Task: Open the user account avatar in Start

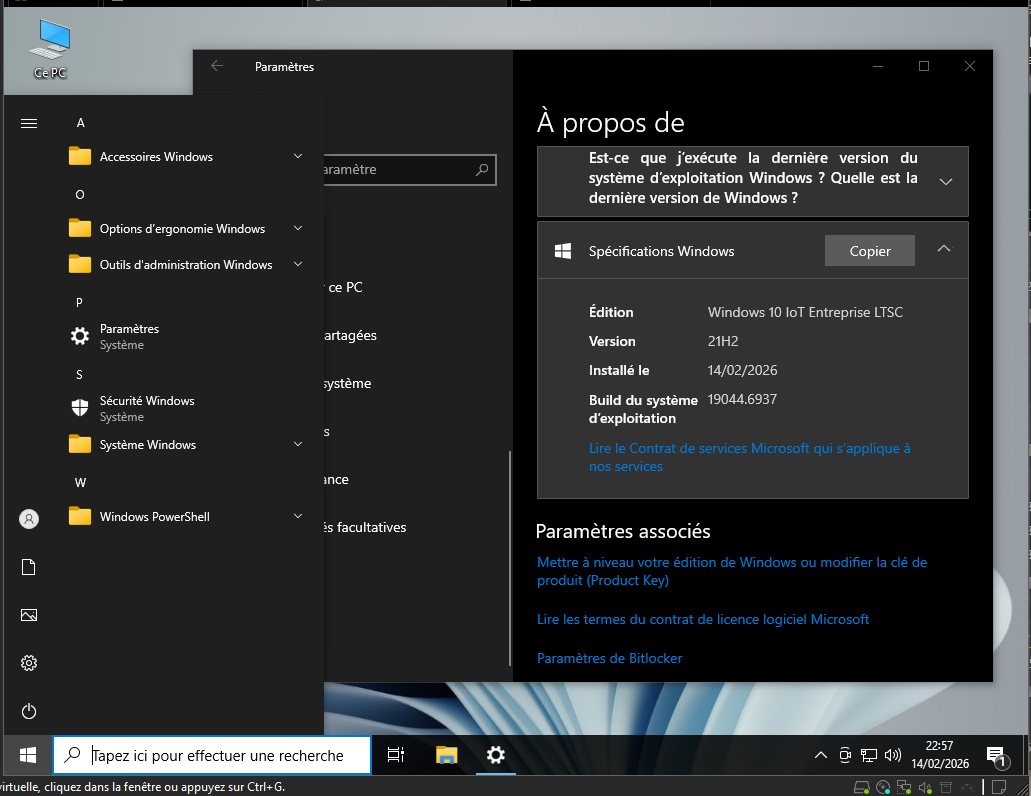Action: [x=29, y=519]
